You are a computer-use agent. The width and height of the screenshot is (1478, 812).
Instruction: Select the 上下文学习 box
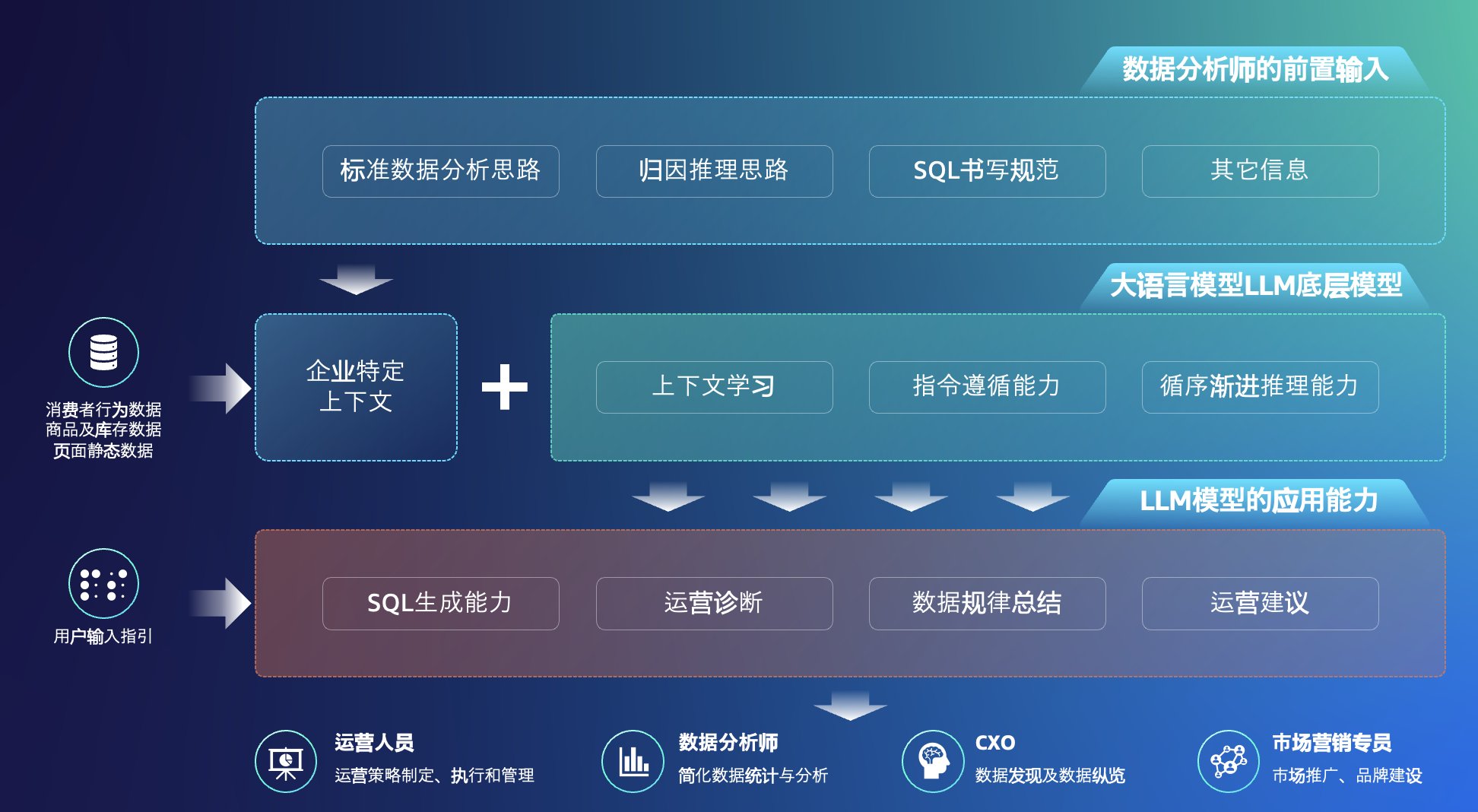tap(714, 387)
